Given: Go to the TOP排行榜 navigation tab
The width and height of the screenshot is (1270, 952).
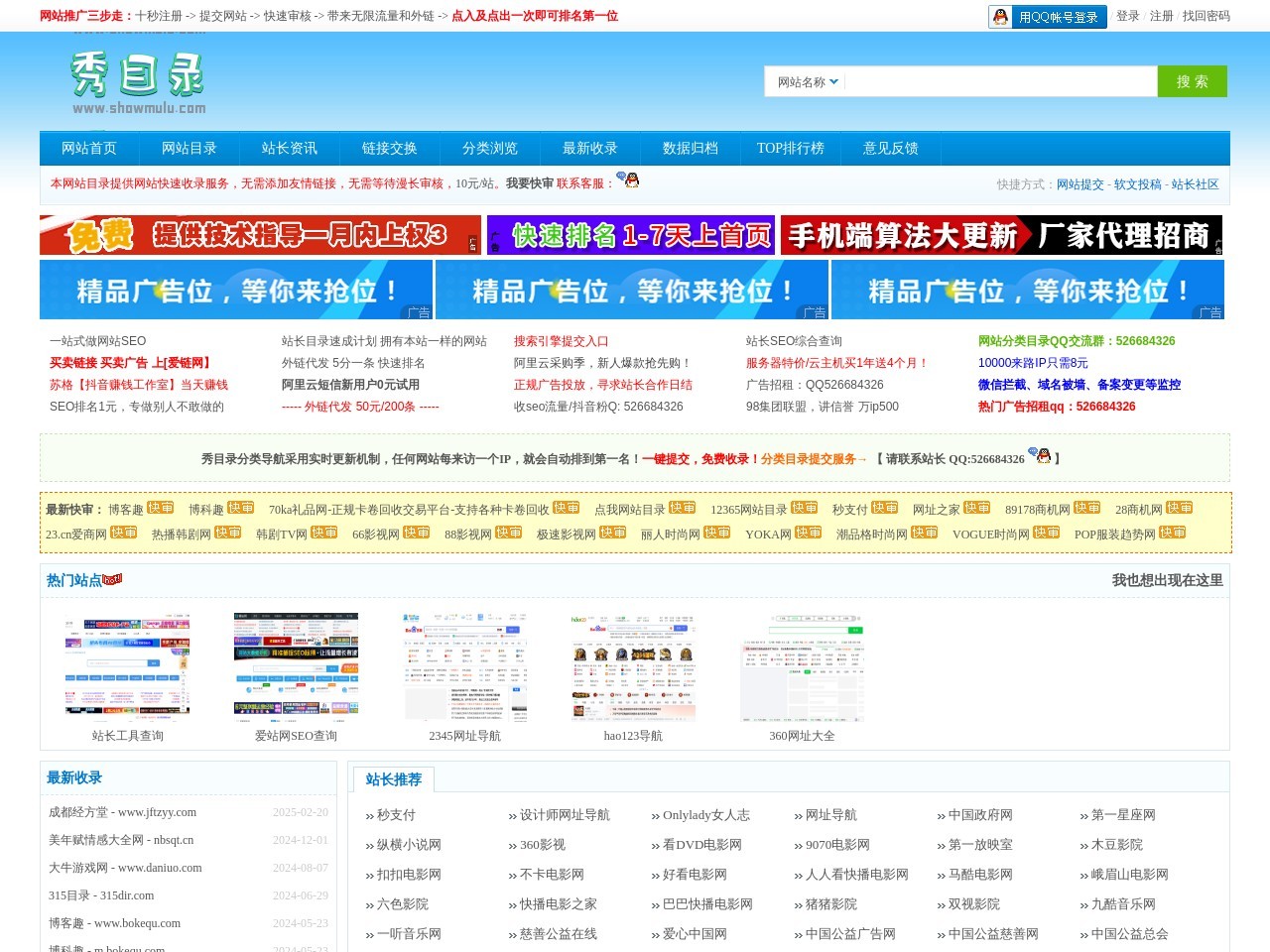Looking at the screenshot, I should pyautogui.click(x=790, y=149).
